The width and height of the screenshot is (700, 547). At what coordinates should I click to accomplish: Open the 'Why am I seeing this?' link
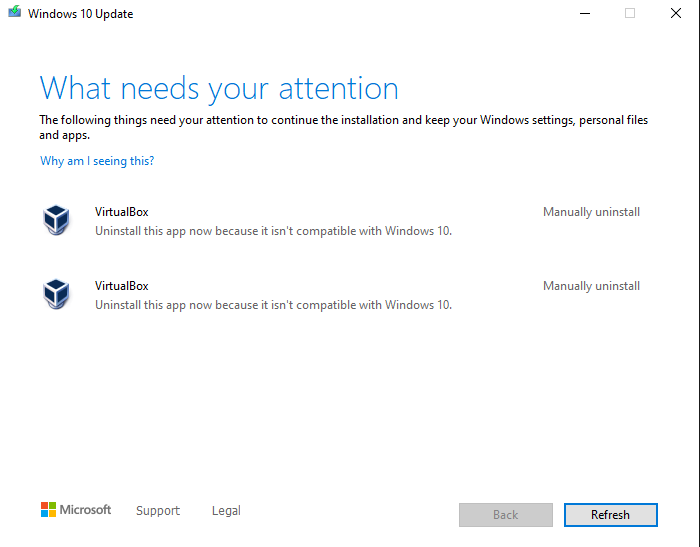click(97, 161)
